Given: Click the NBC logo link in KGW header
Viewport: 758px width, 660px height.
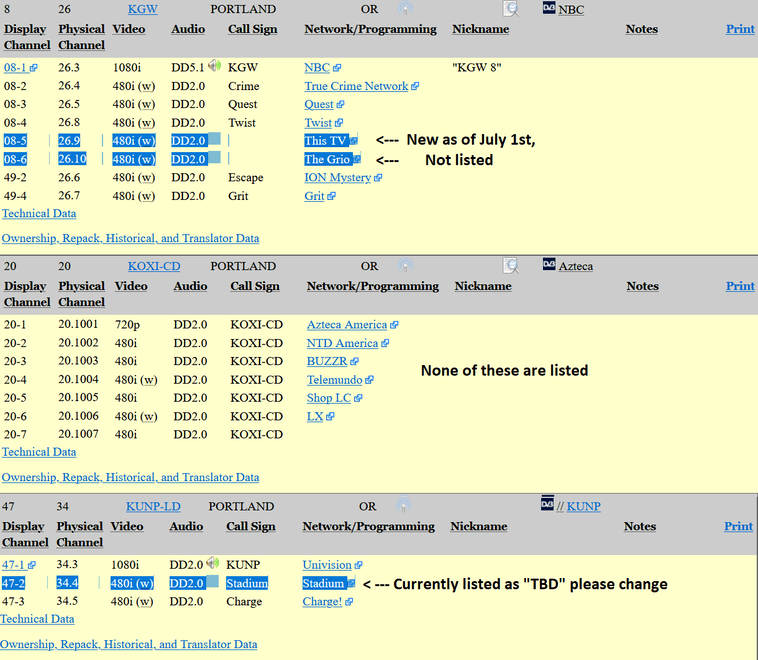Looking at the screenshot, I should click(x=571, y=10).
